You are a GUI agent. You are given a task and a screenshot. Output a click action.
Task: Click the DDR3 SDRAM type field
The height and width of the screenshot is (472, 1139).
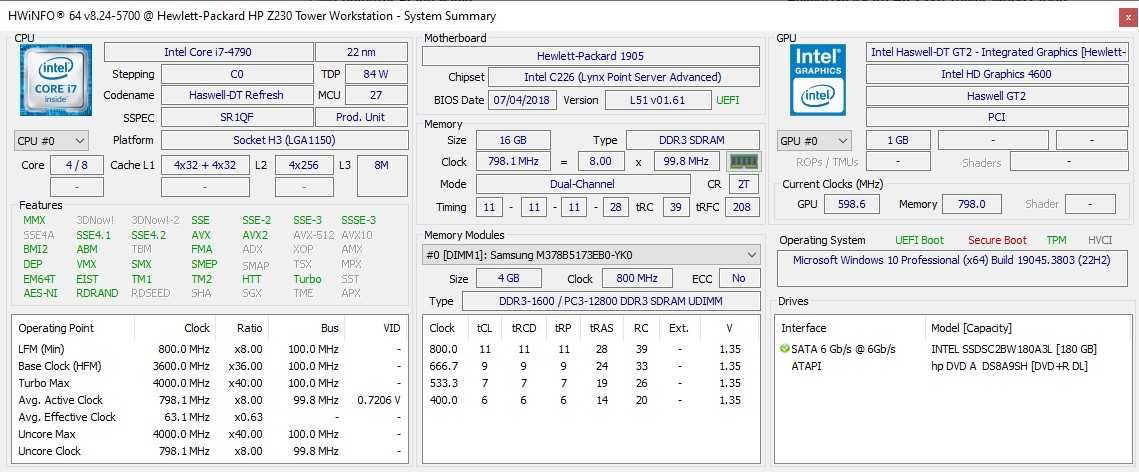point(693,140)
